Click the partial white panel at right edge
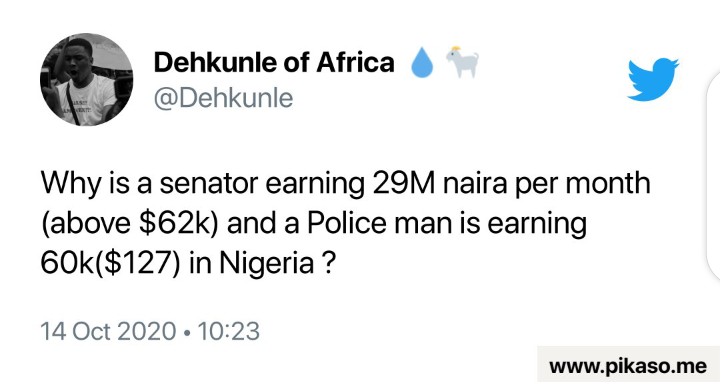 click(x=713, y=175)
